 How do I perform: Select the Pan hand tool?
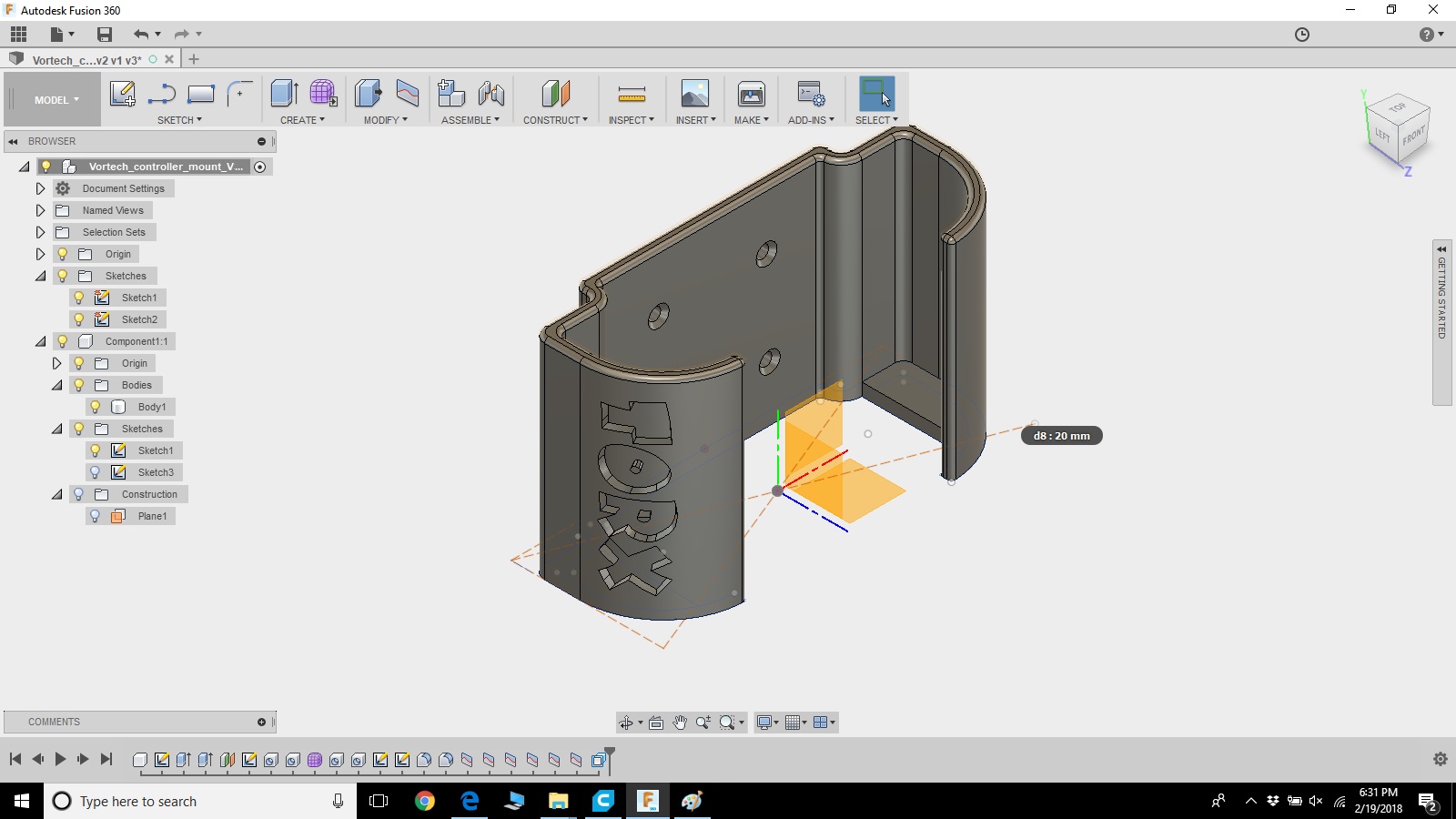pos(680,723)
